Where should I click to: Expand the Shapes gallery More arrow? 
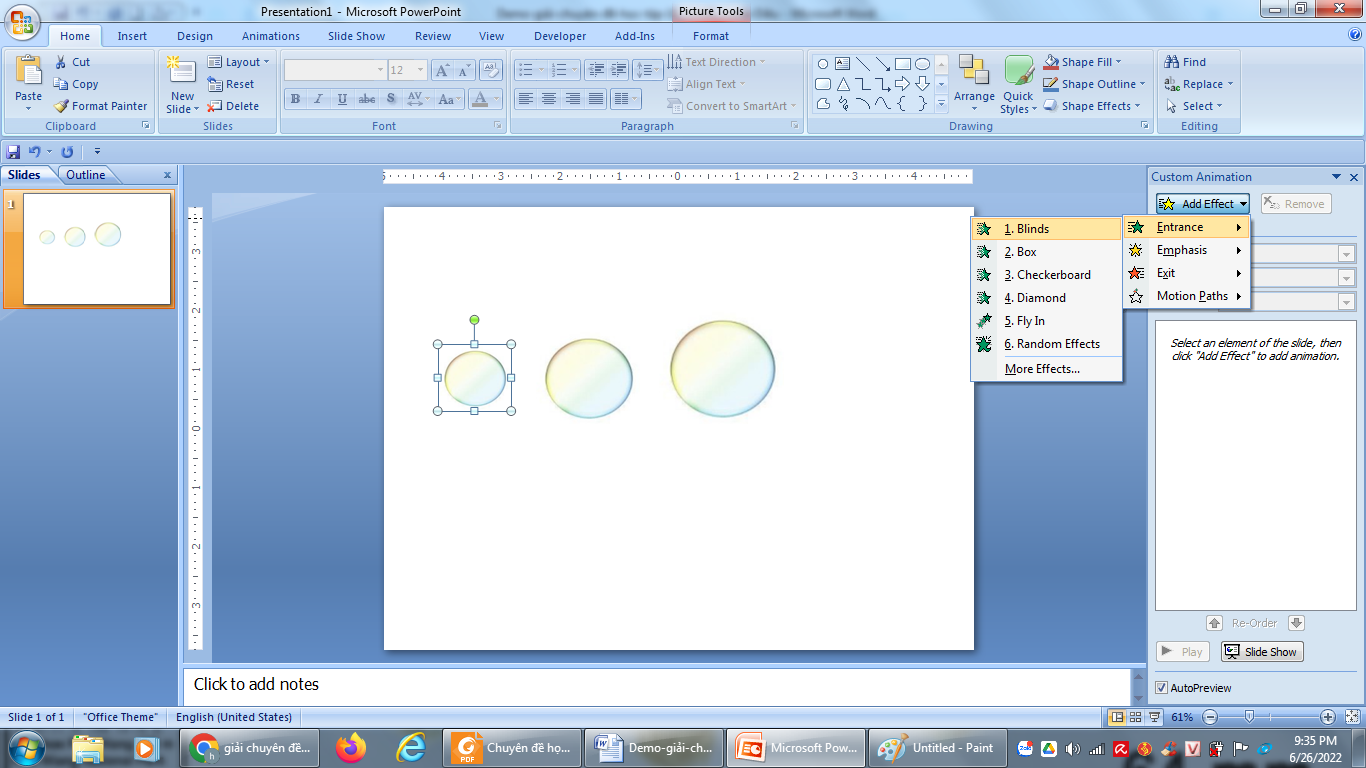(941, 103)
